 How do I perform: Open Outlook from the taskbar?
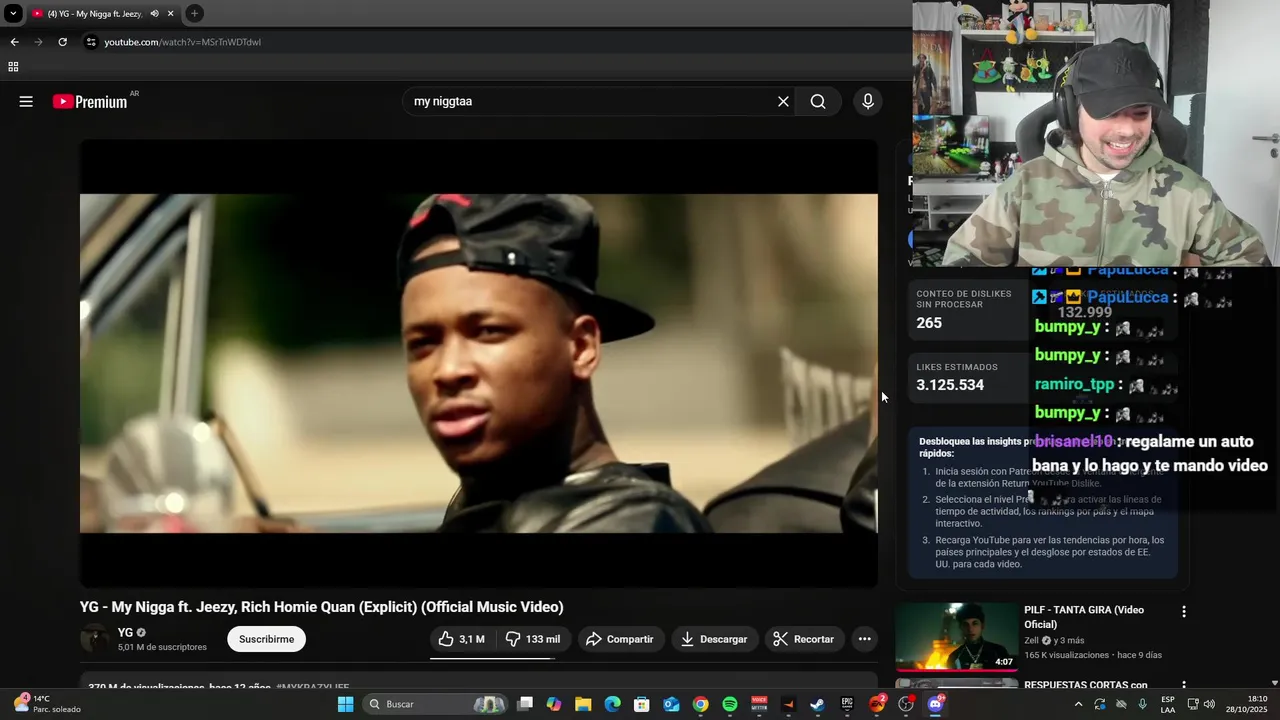[x=671, y=704]
